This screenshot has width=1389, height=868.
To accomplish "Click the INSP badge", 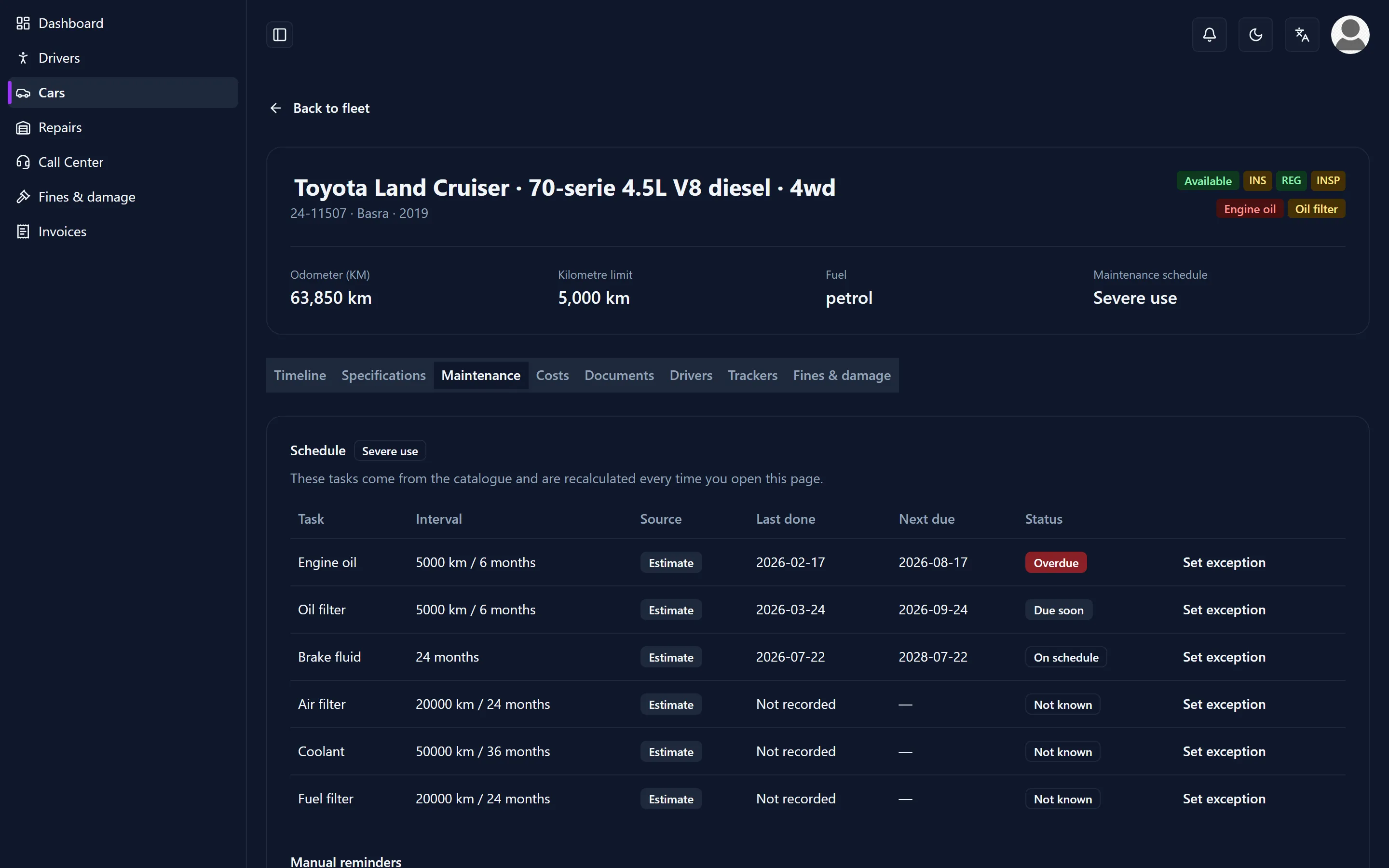I will (1328, 181).
